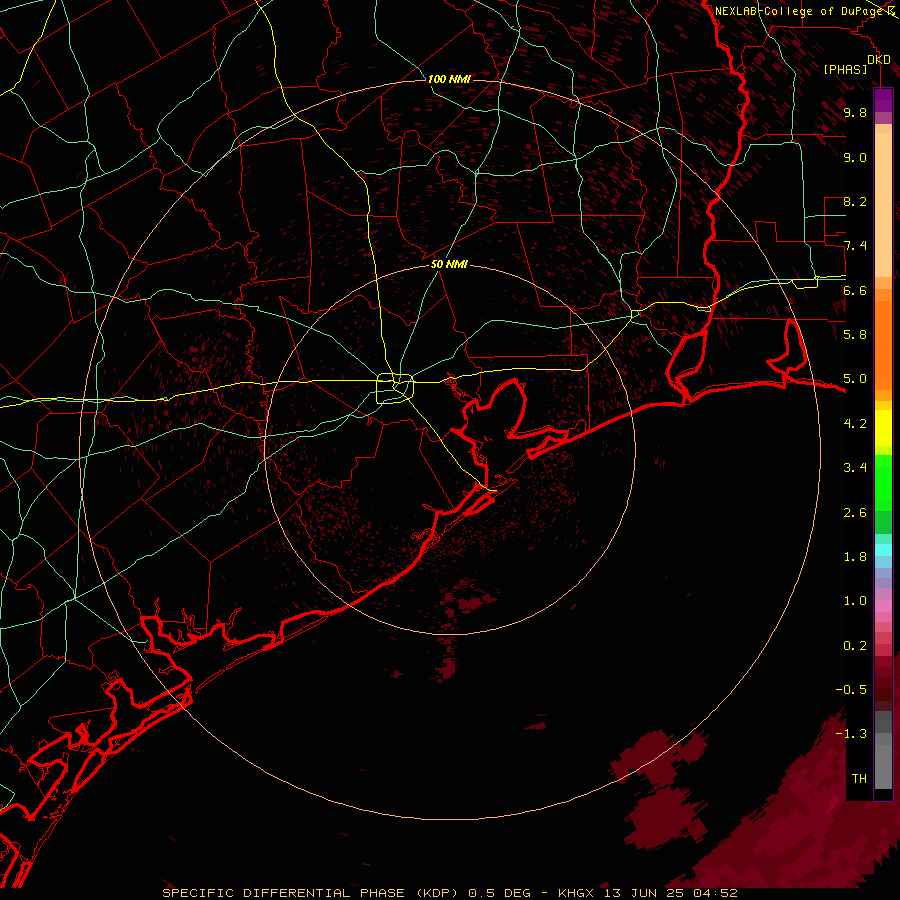The image size is (900, 900).
Task: Click the 13 JUN 25 04:52 timestamp
Action: tap(670, 893)
